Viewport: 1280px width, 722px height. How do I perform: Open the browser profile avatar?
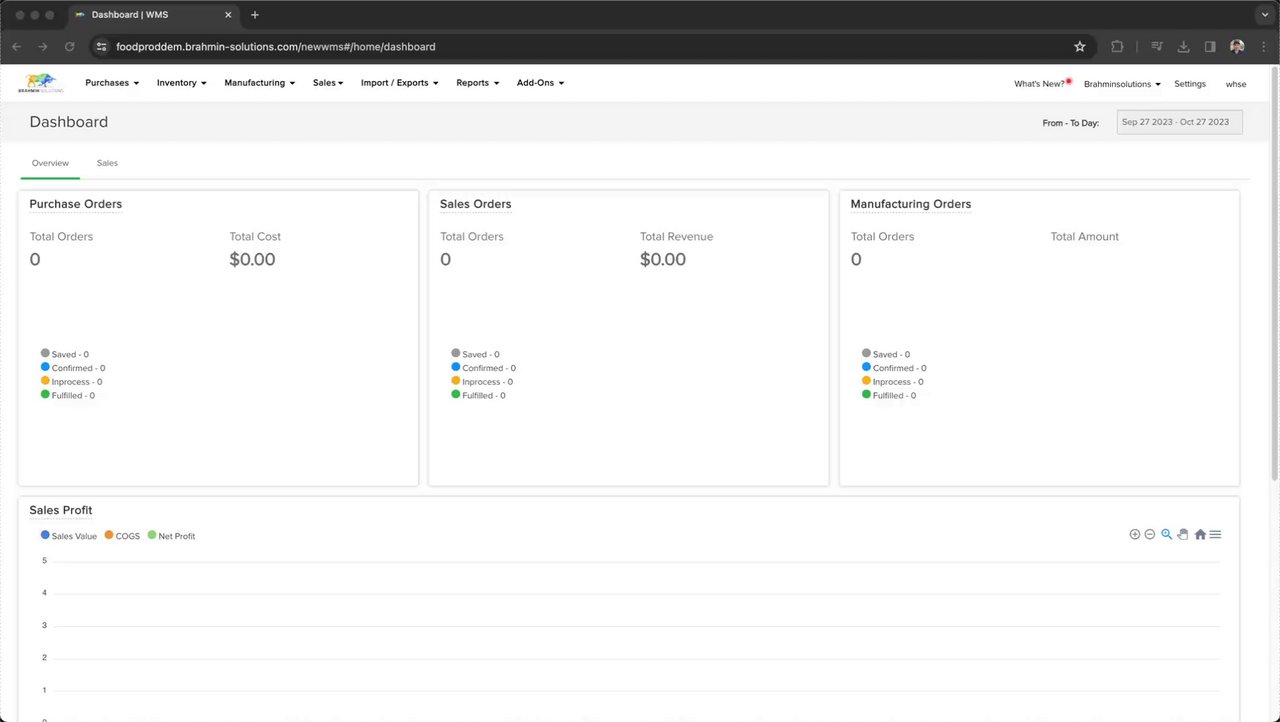1237,46
